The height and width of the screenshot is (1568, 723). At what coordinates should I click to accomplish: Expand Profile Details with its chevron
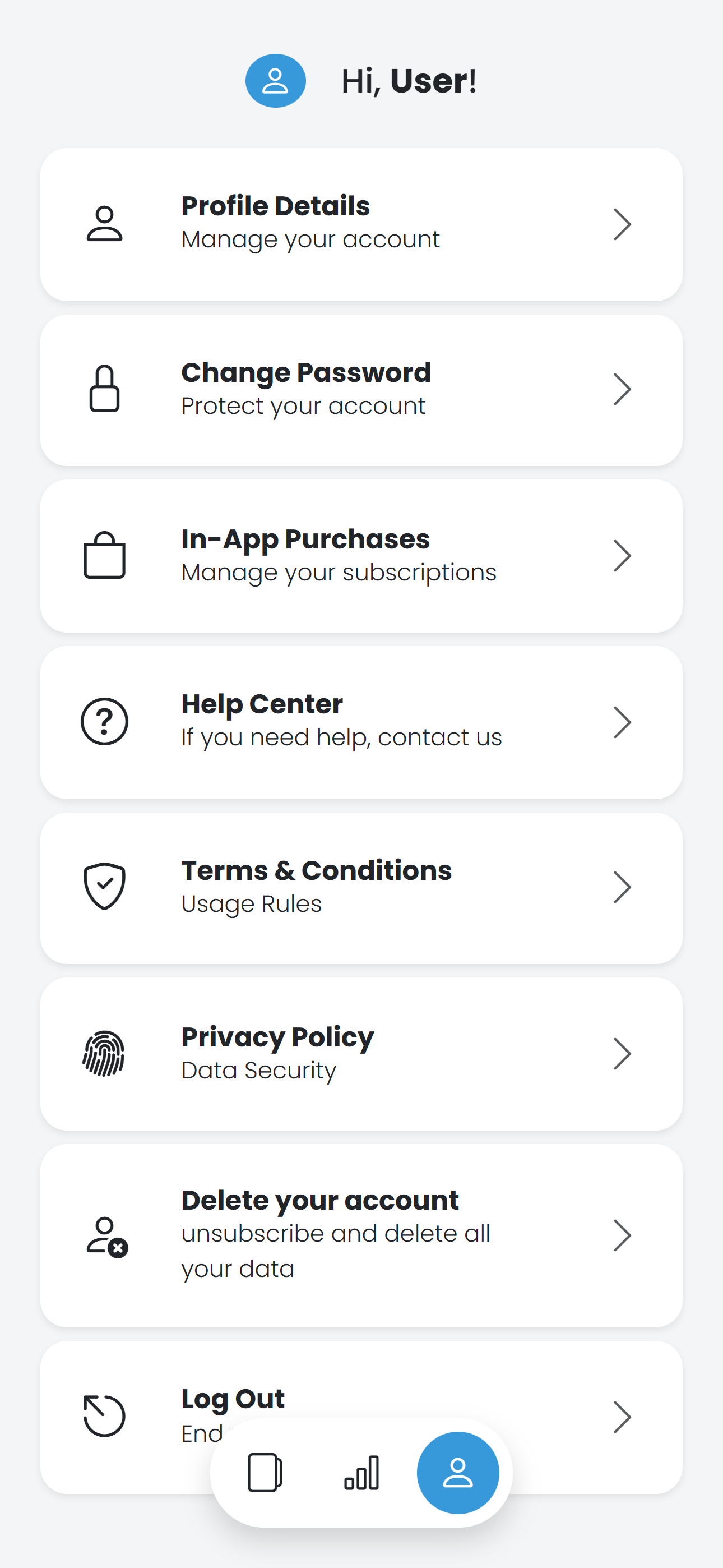(622, 224)
